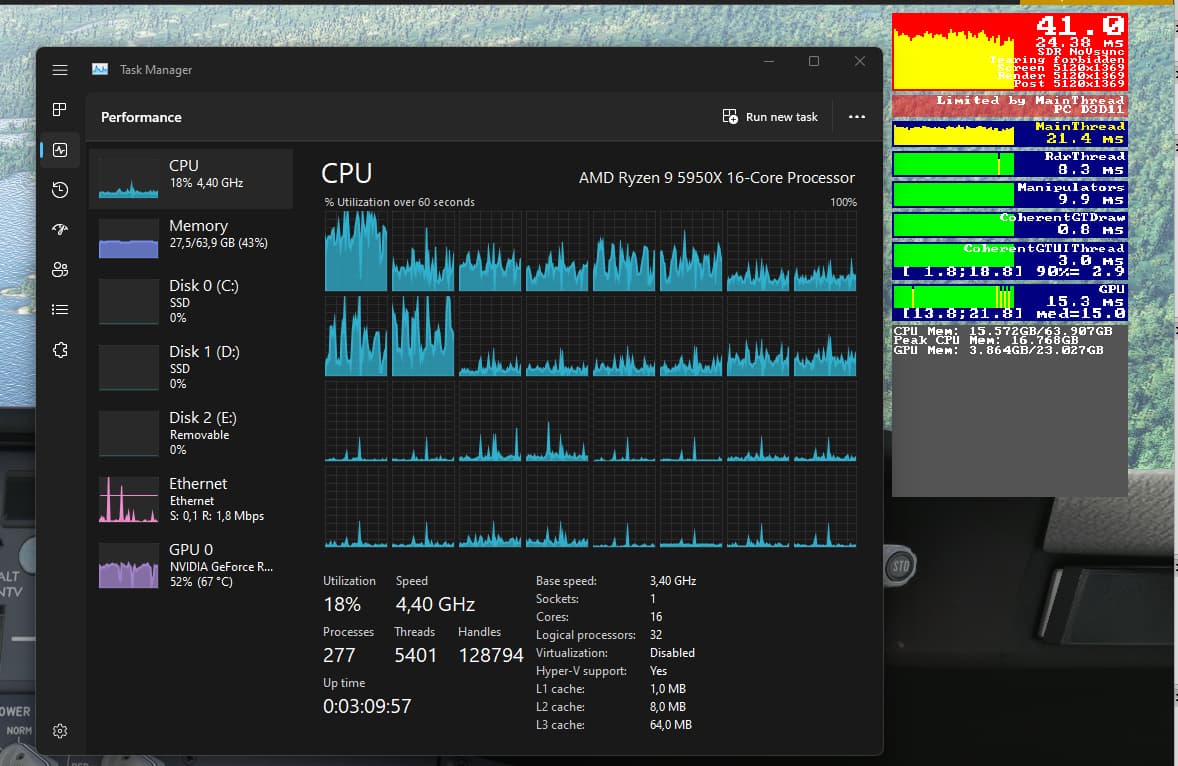This screenshot has height=766, width=1178.
Task: Open the Services page icon
Action: point(60,350)
